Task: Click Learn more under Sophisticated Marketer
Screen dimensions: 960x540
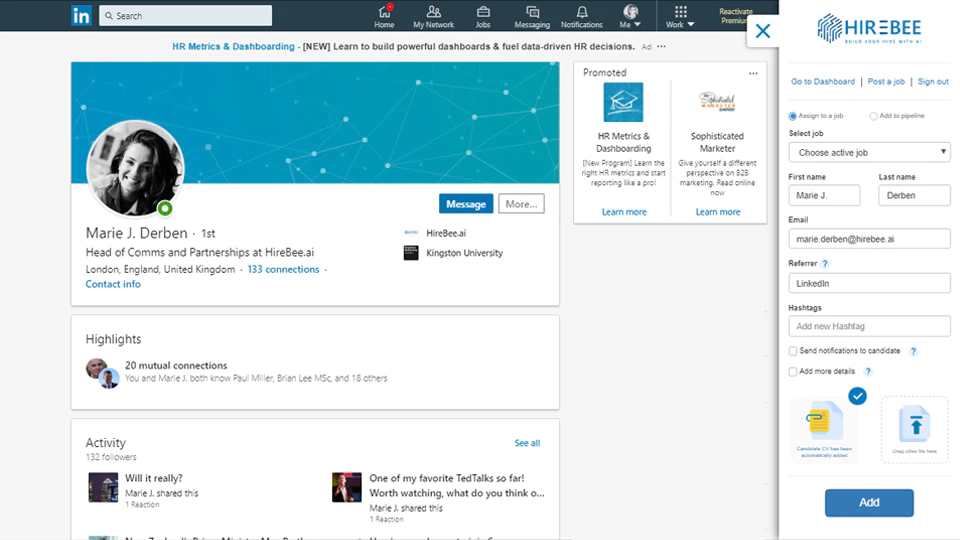Action: coord(718,212)
